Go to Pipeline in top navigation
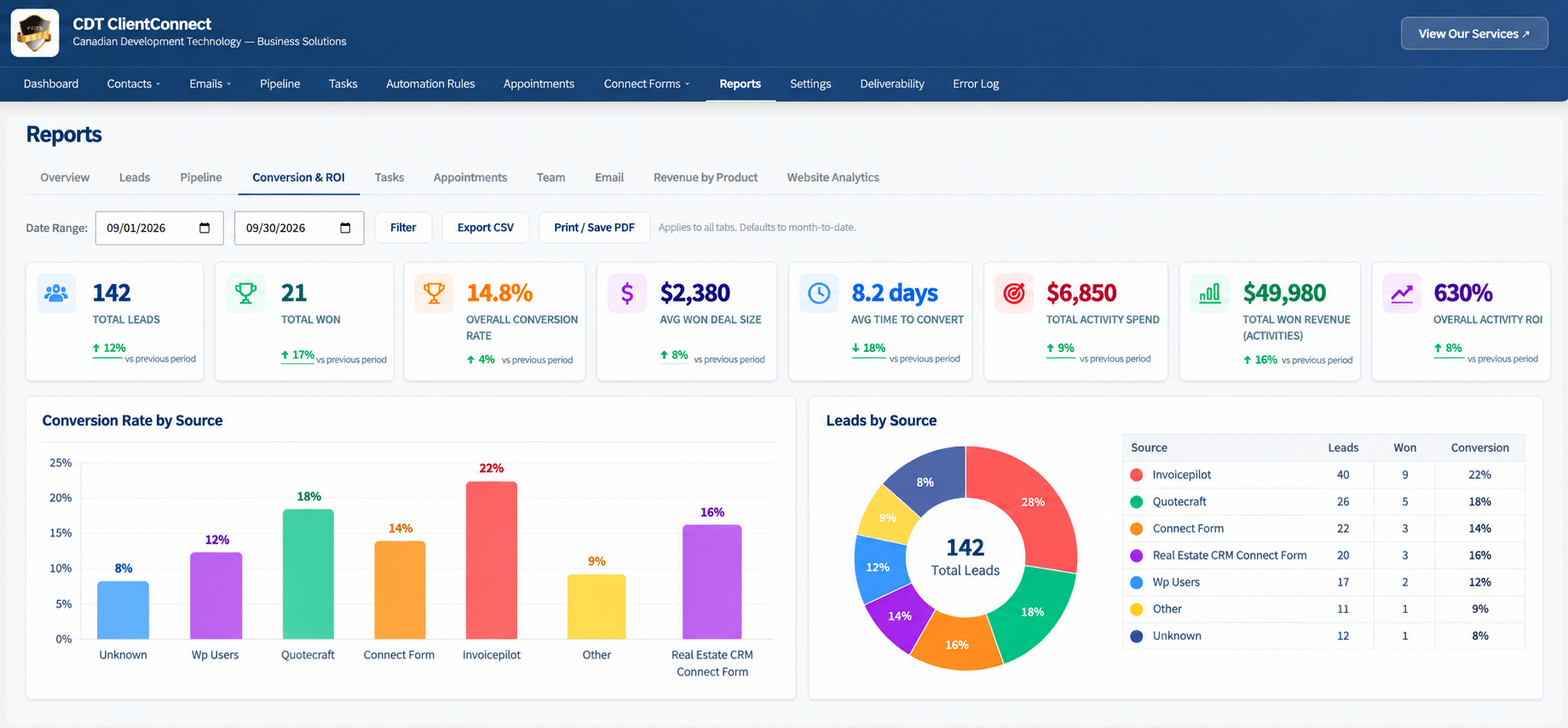Viewport: 1568px width, 728px height. 280,84
